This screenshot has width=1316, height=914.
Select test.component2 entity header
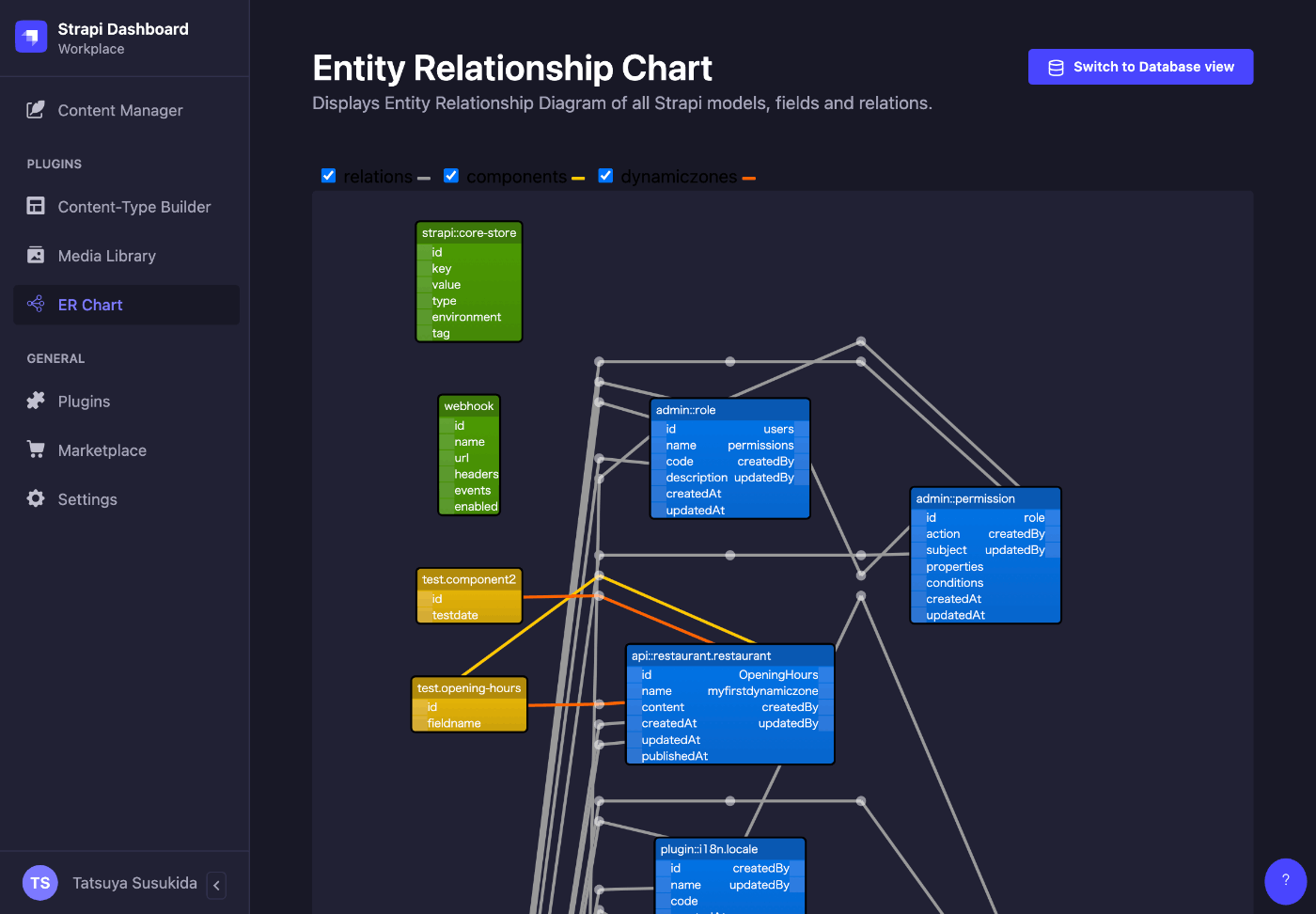(469, 580)
